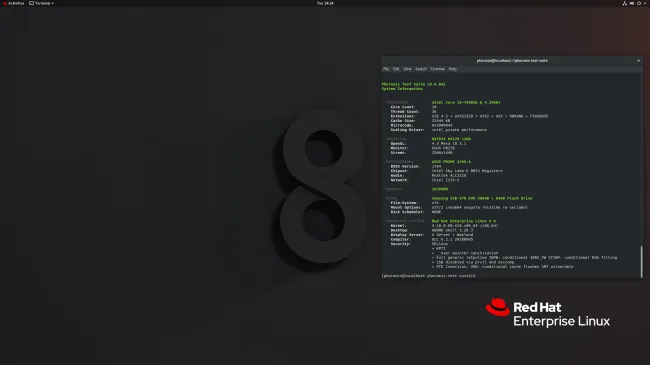
Task: Click the 'Thread Count:' label
Action: click(405, 112)
